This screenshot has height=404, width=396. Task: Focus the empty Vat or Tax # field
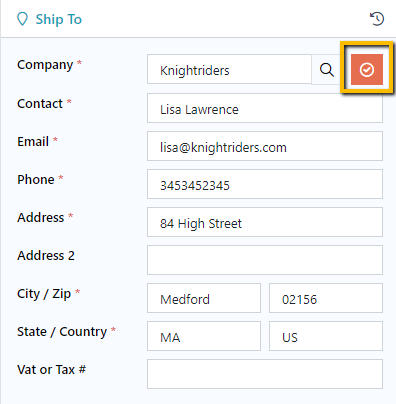pos(265,374)
